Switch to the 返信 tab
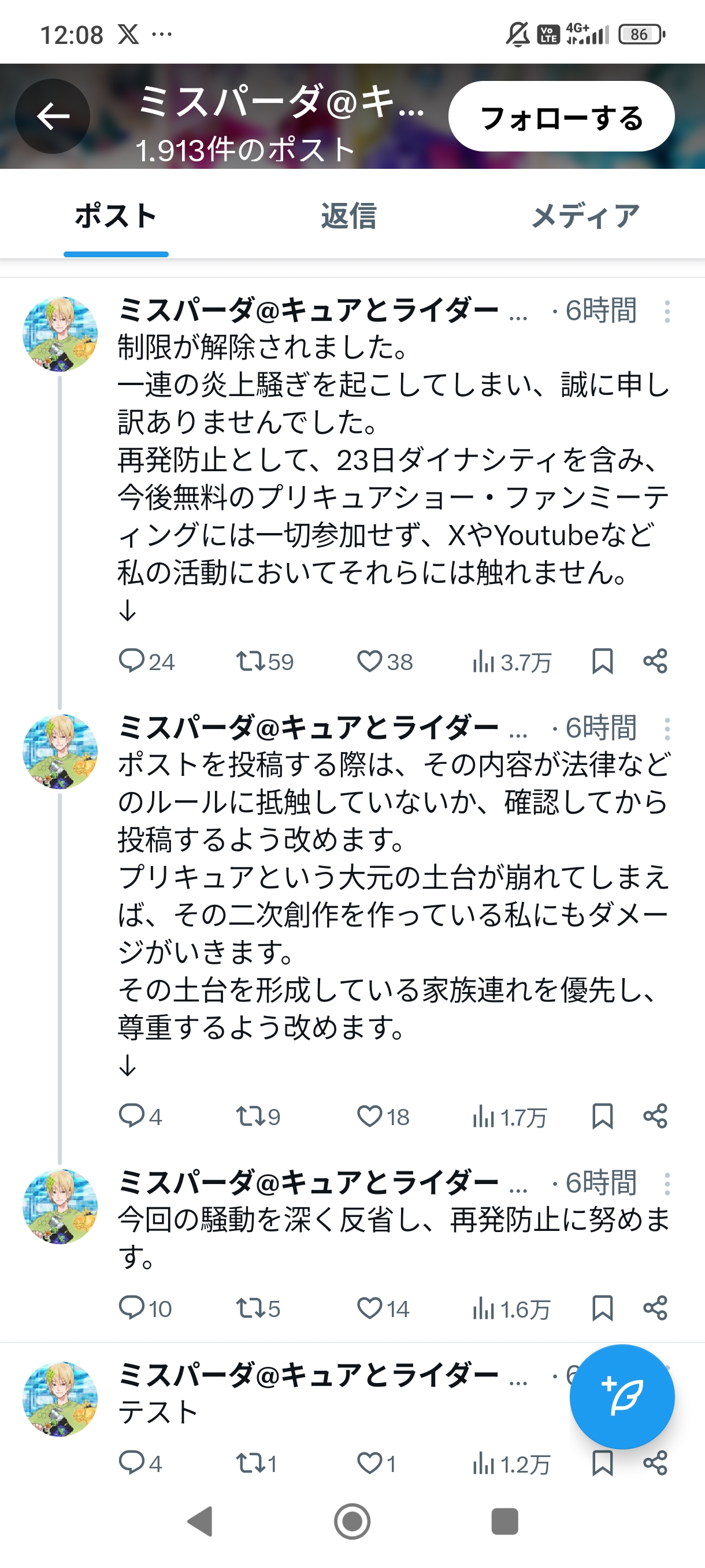This screenshot has height=1568, width=705. [x=349, y=217]
